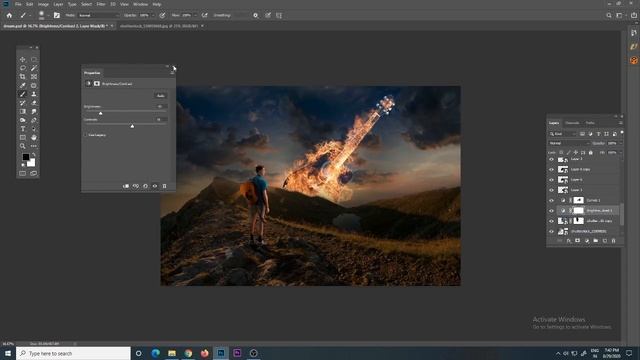The width and height of the screenshot is (640, 360).
Task: Select the Eyedropper tool
Action: (x=22, y=85)
